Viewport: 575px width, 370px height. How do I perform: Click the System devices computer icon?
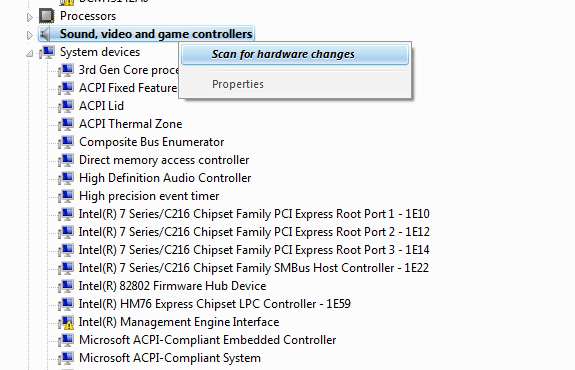pyautogui.click(x=48, y=52)
